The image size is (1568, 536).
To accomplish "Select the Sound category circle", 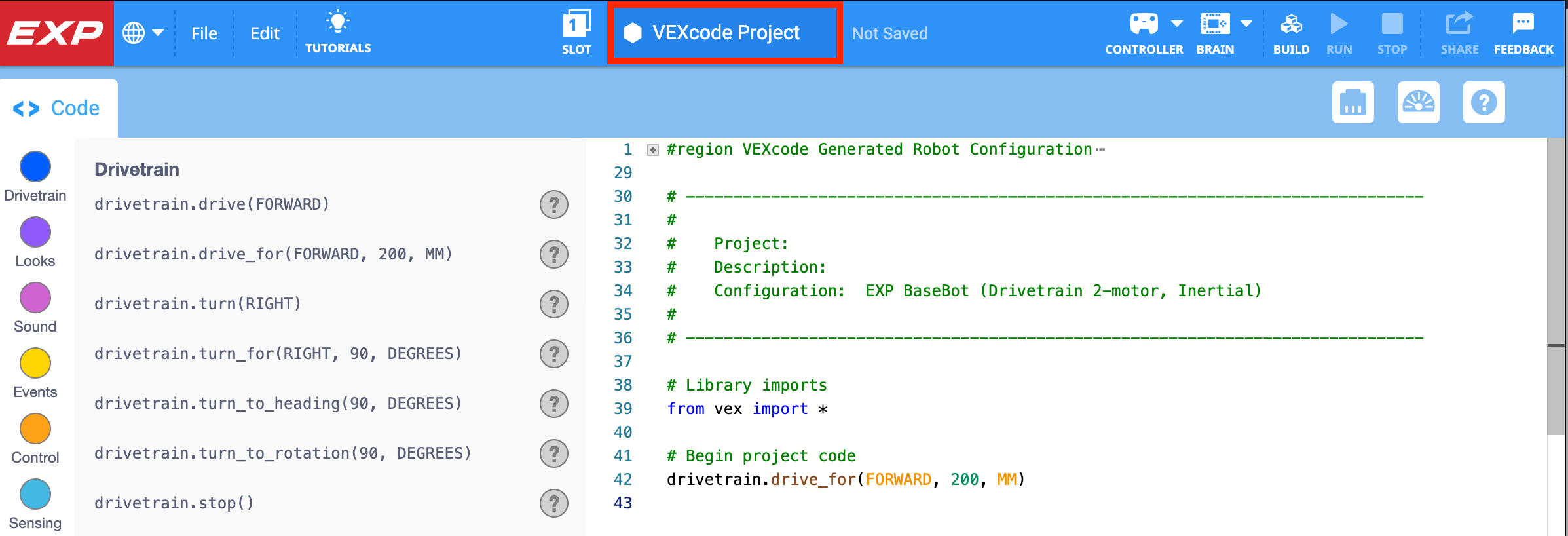I will click(35, 297).
